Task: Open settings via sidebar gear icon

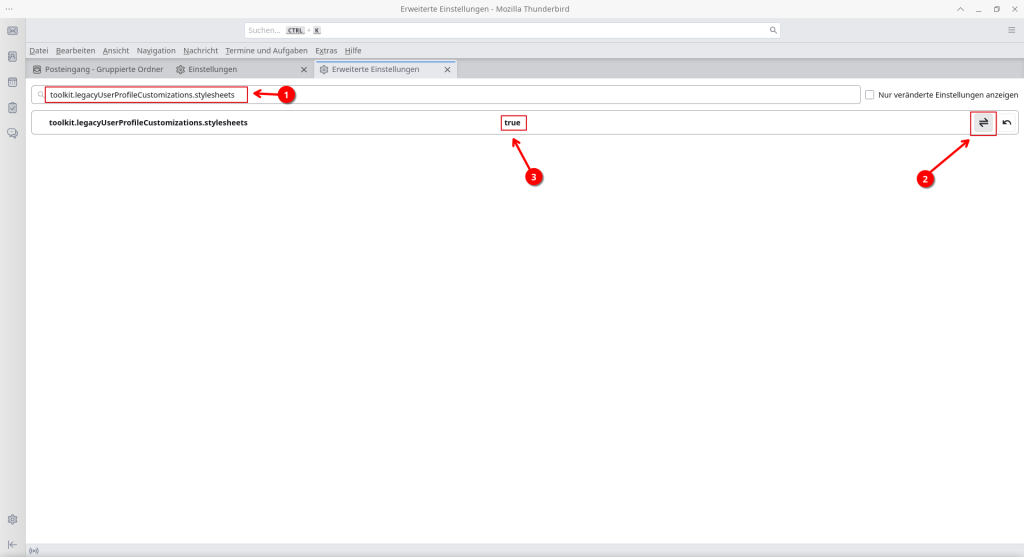Action: 12,519
